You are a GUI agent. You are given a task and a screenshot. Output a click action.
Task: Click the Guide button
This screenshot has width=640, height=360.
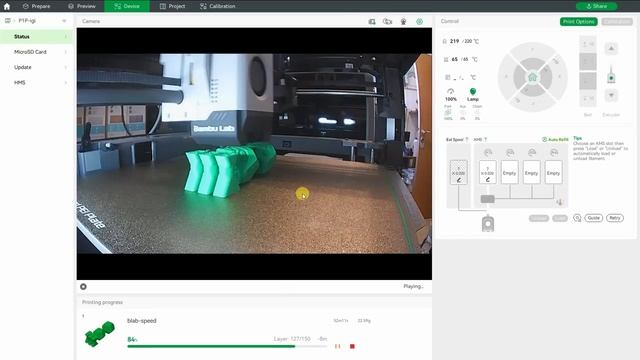point(593,218)
